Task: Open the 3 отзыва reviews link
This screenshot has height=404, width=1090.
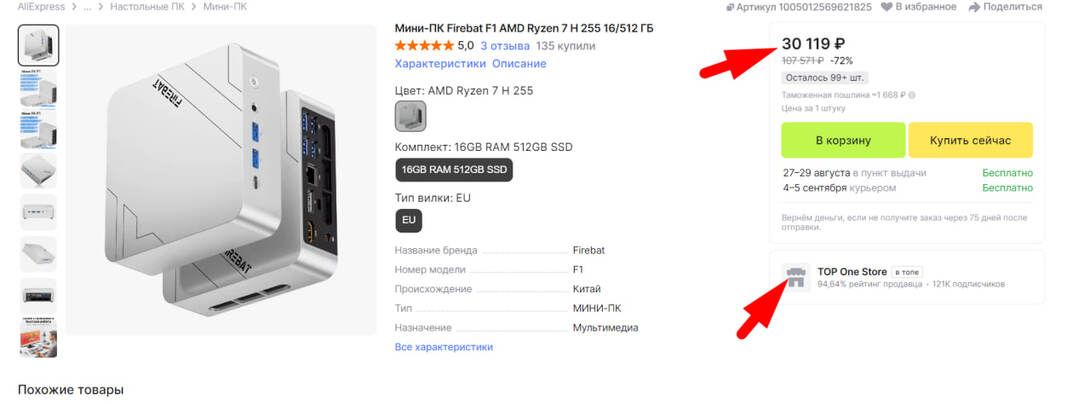Action: coord(505,46)
